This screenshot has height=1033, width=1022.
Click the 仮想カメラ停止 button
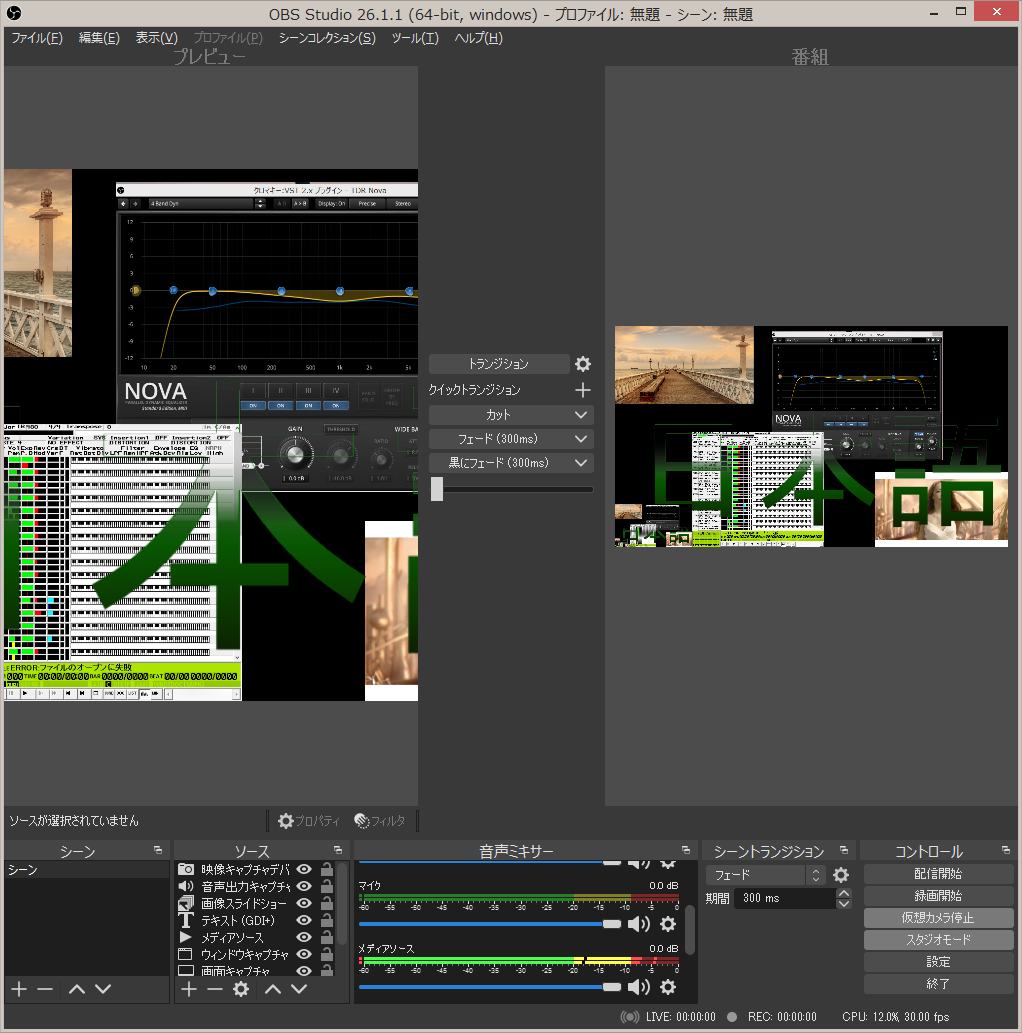tap(938, 918)
